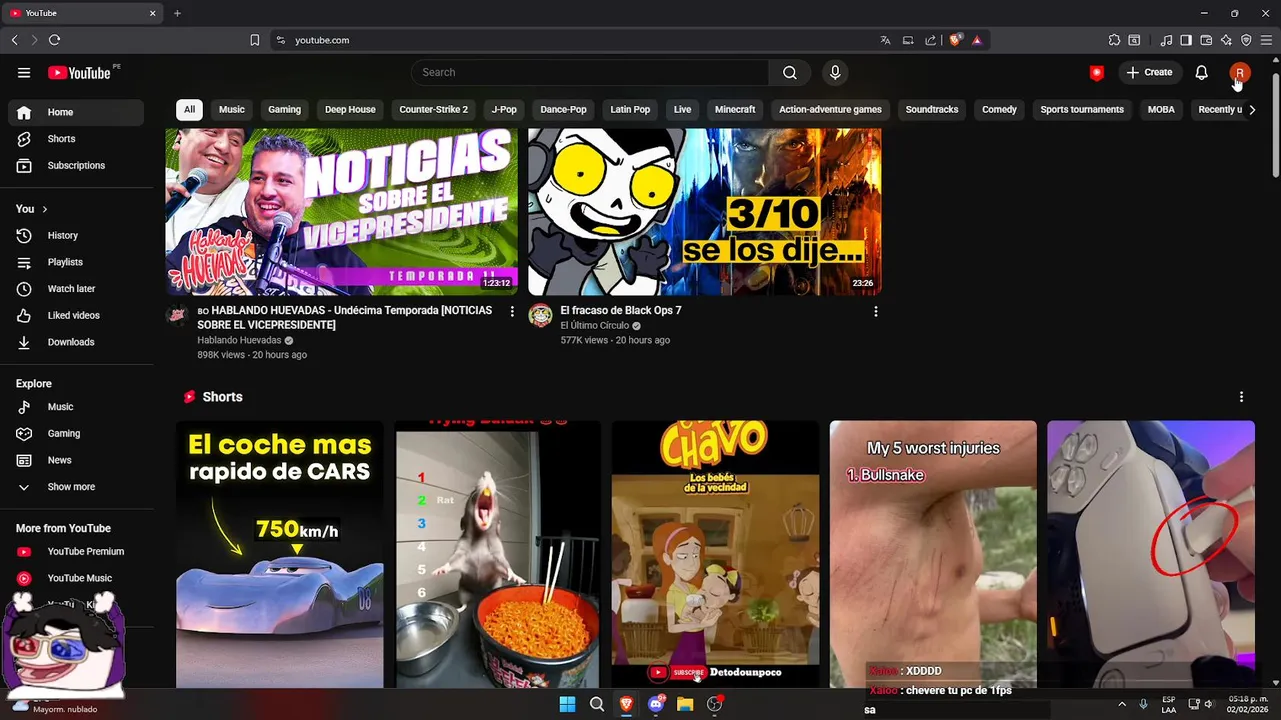Open the El Último Círculo channel link
This screenshot has width=1281, height=720.
click(x=595, y=325)
